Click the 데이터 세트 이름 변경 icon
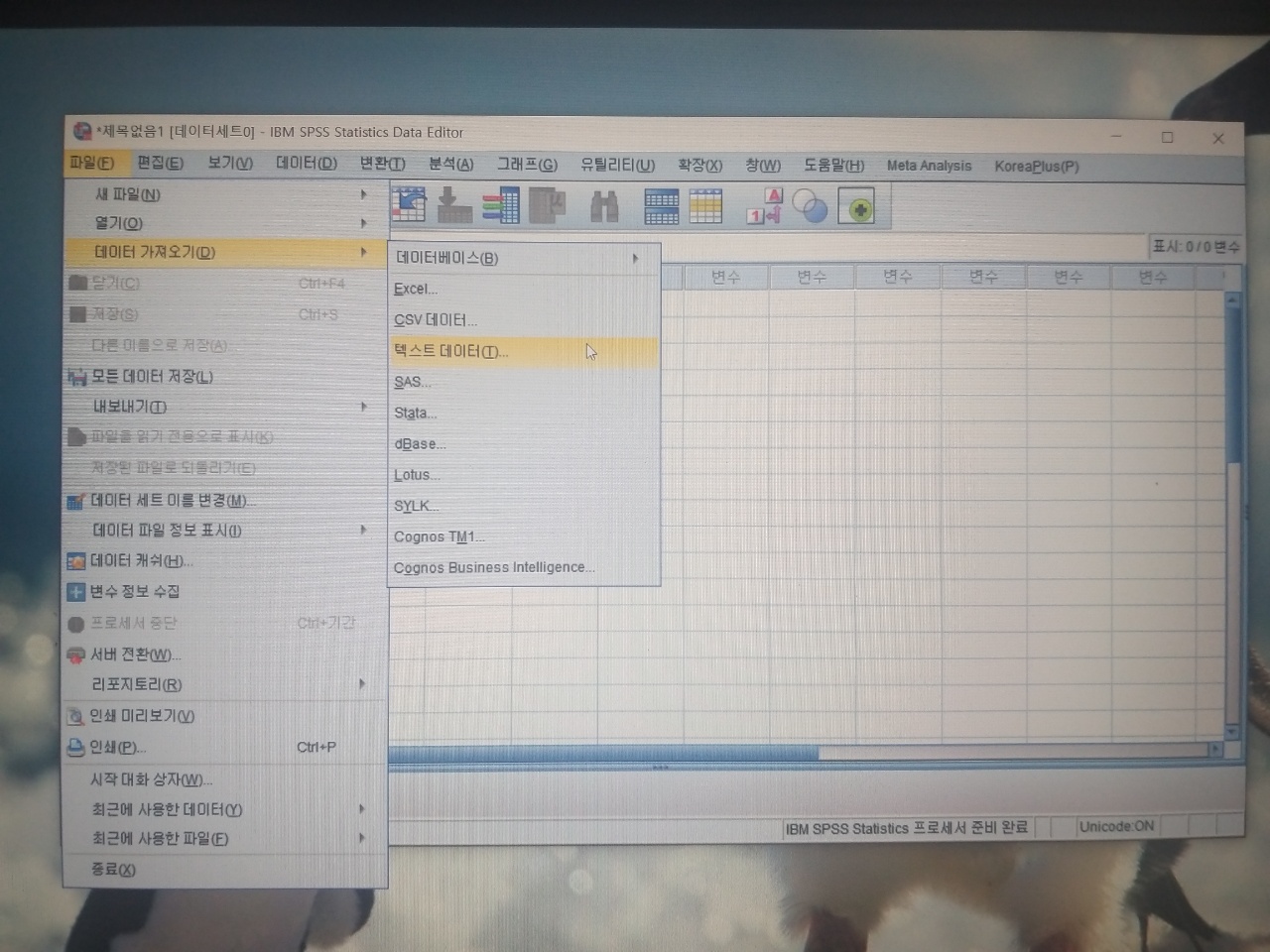Viewport: 1270px width, 952px height. pyautogui.click(x=76, y=501)
